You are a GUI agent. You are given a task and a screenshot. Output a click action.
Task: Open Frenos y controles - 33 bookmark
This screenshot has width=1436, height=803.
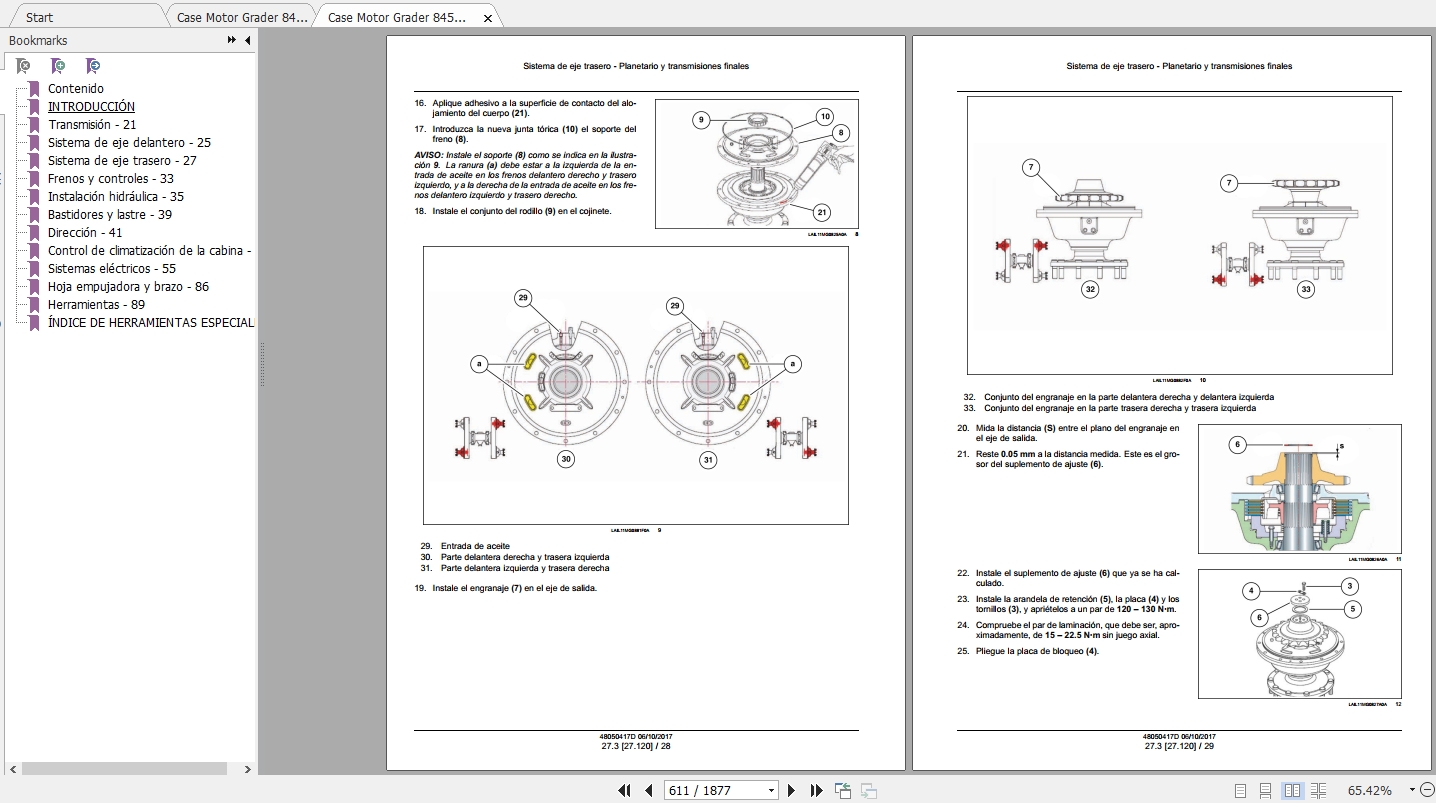111,178
